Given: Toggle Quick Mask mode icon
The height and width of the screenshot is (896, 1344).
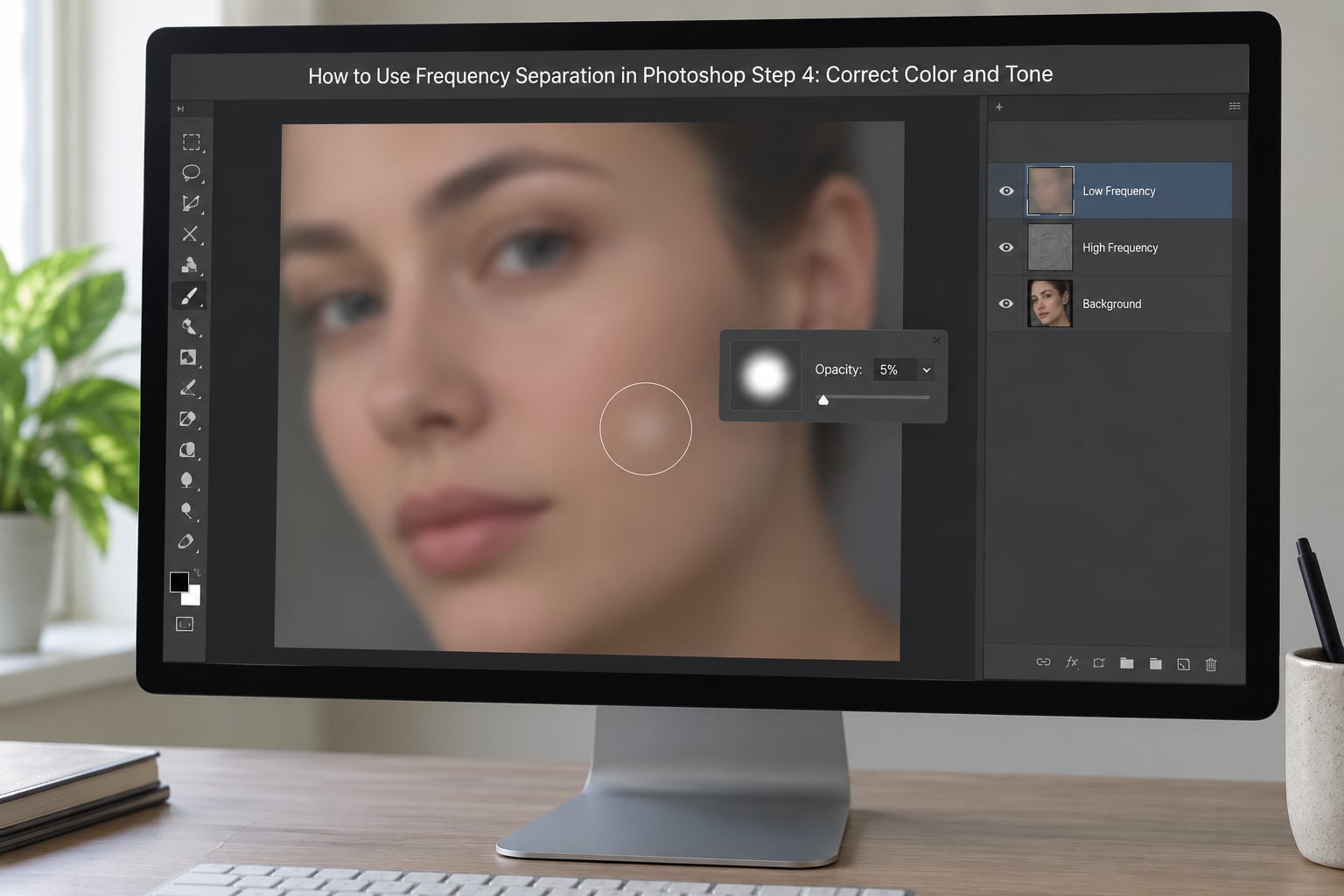Looking at the screenshot, I should [185, 624].
